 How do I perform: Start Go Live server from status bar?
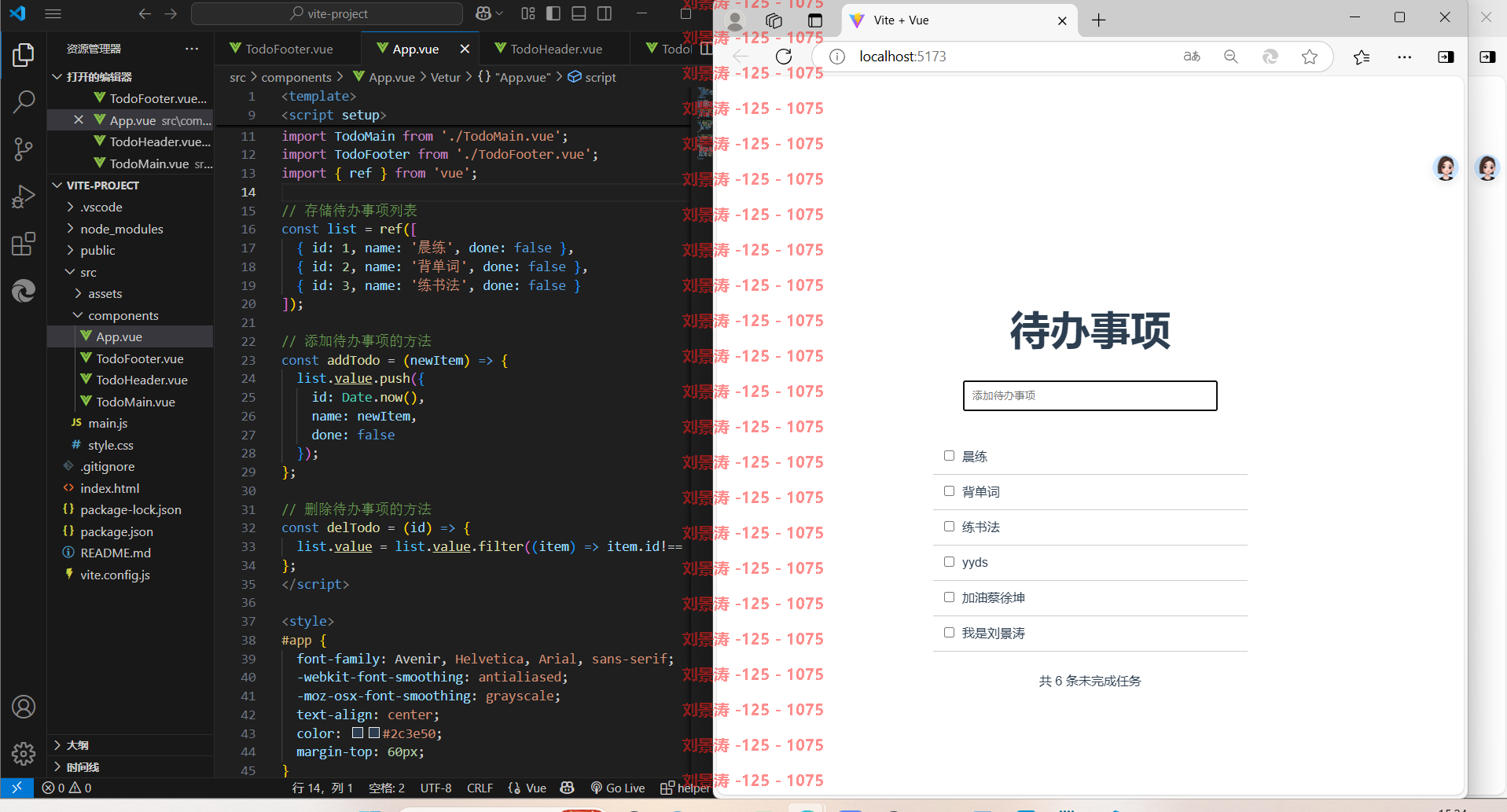pyautogui.click(x=618, y=788)
